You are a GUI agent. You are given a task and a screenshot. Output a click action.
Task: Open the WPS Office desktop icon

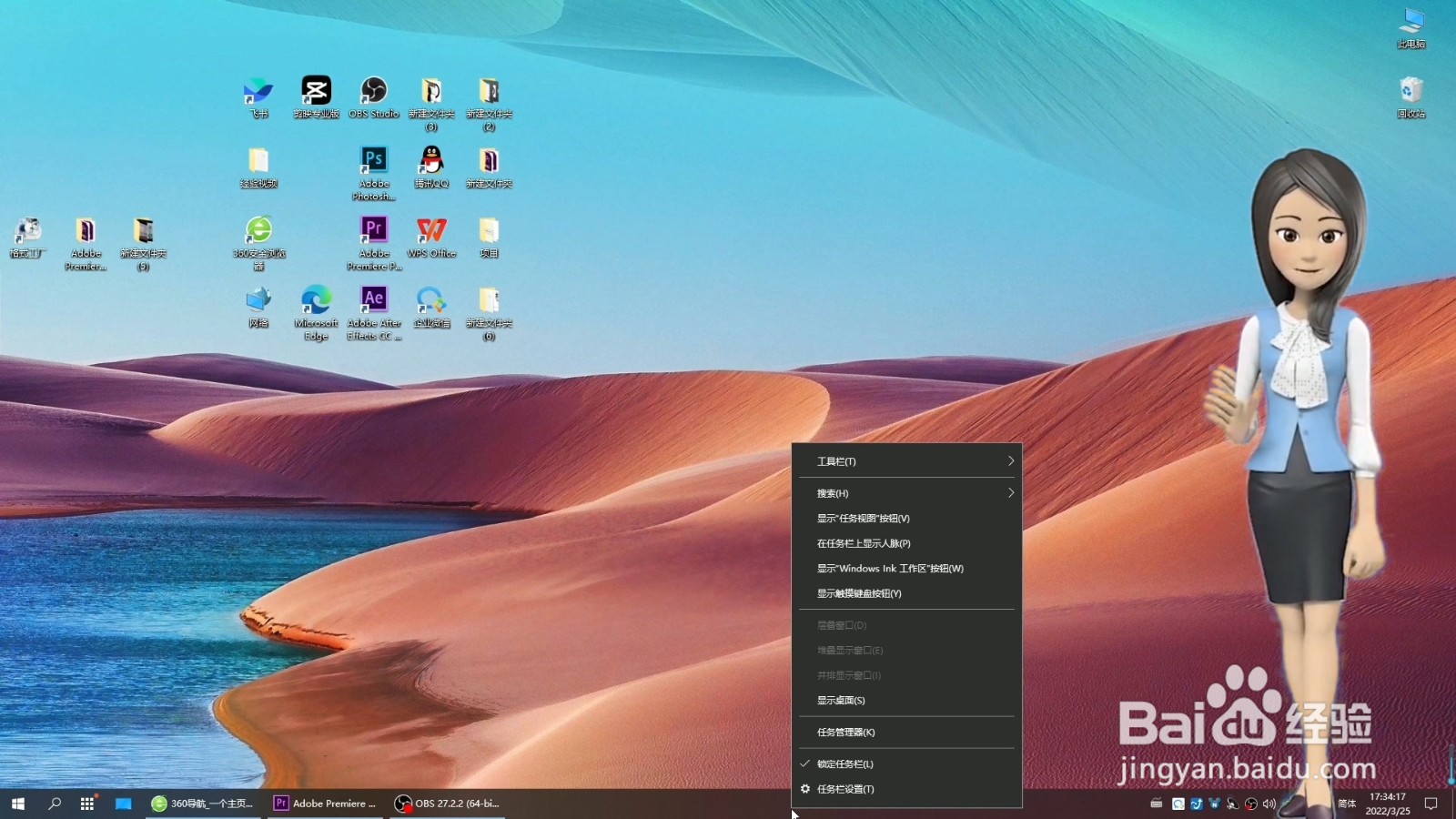click(431, 238)
